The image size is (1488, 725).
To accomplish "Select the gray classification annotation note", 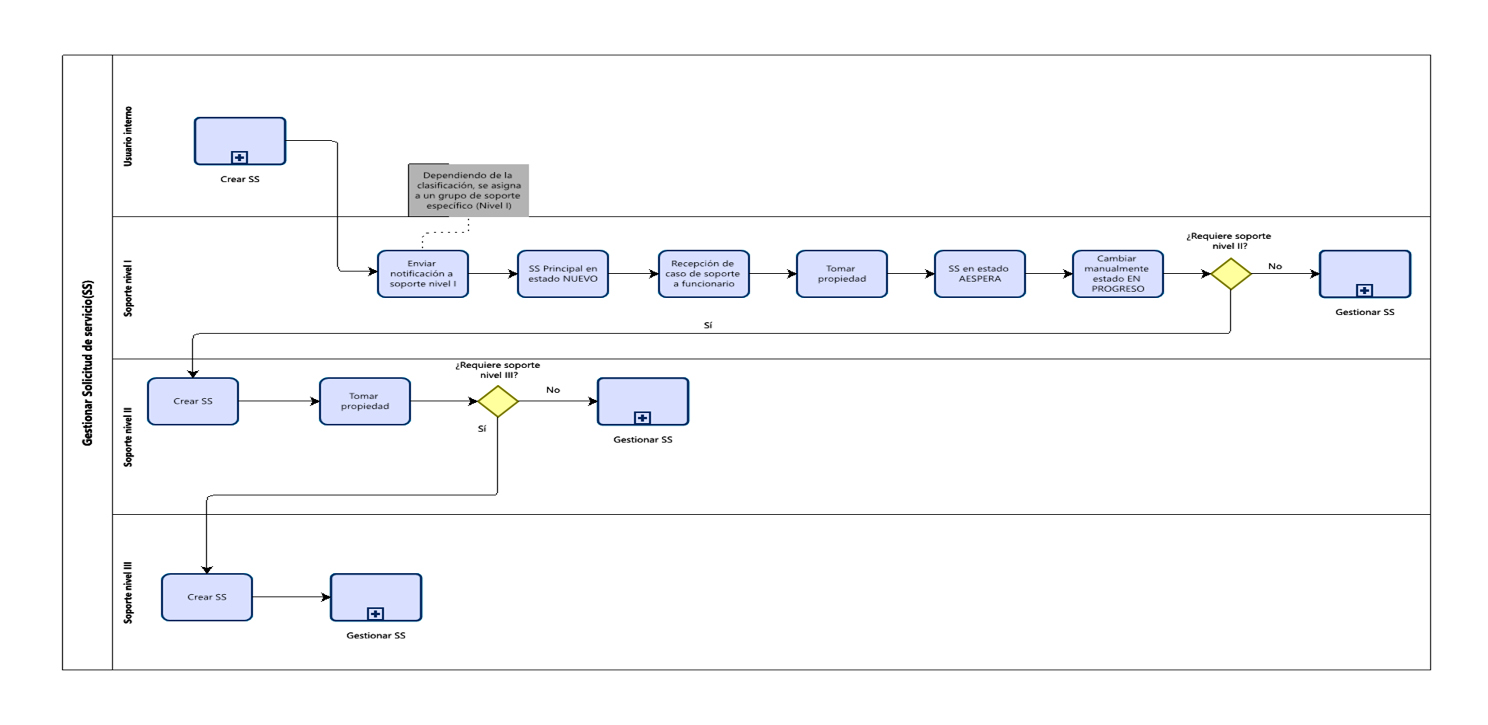I will (x=468, y=190).
